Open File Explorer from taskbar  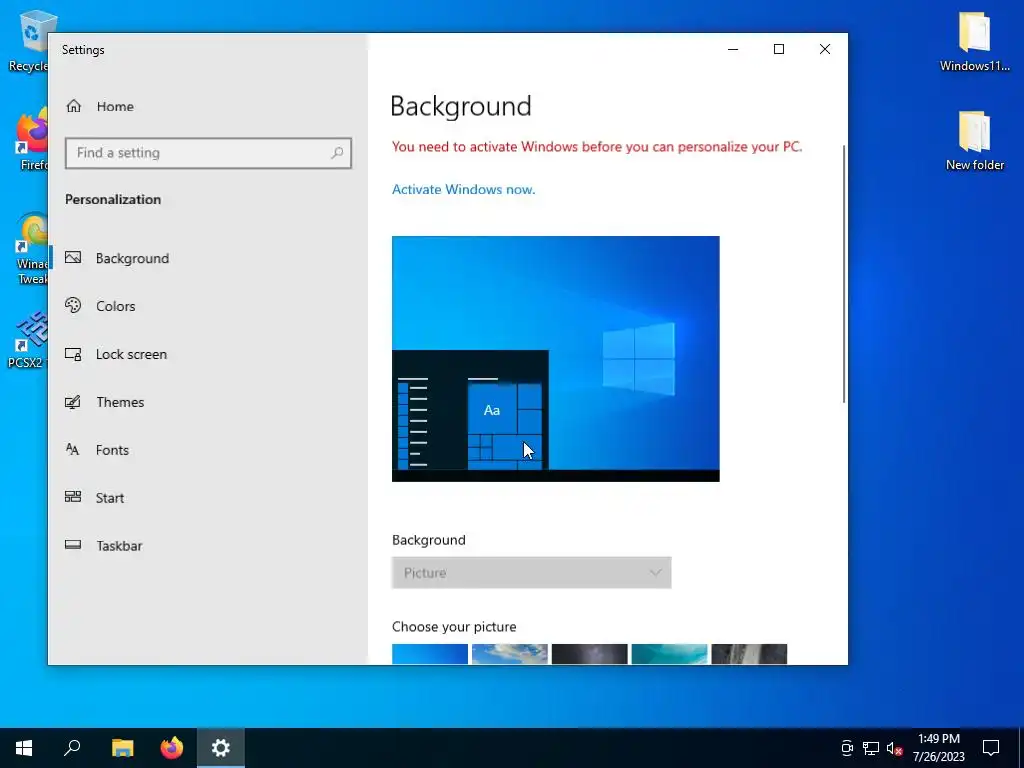click(122, 748)
